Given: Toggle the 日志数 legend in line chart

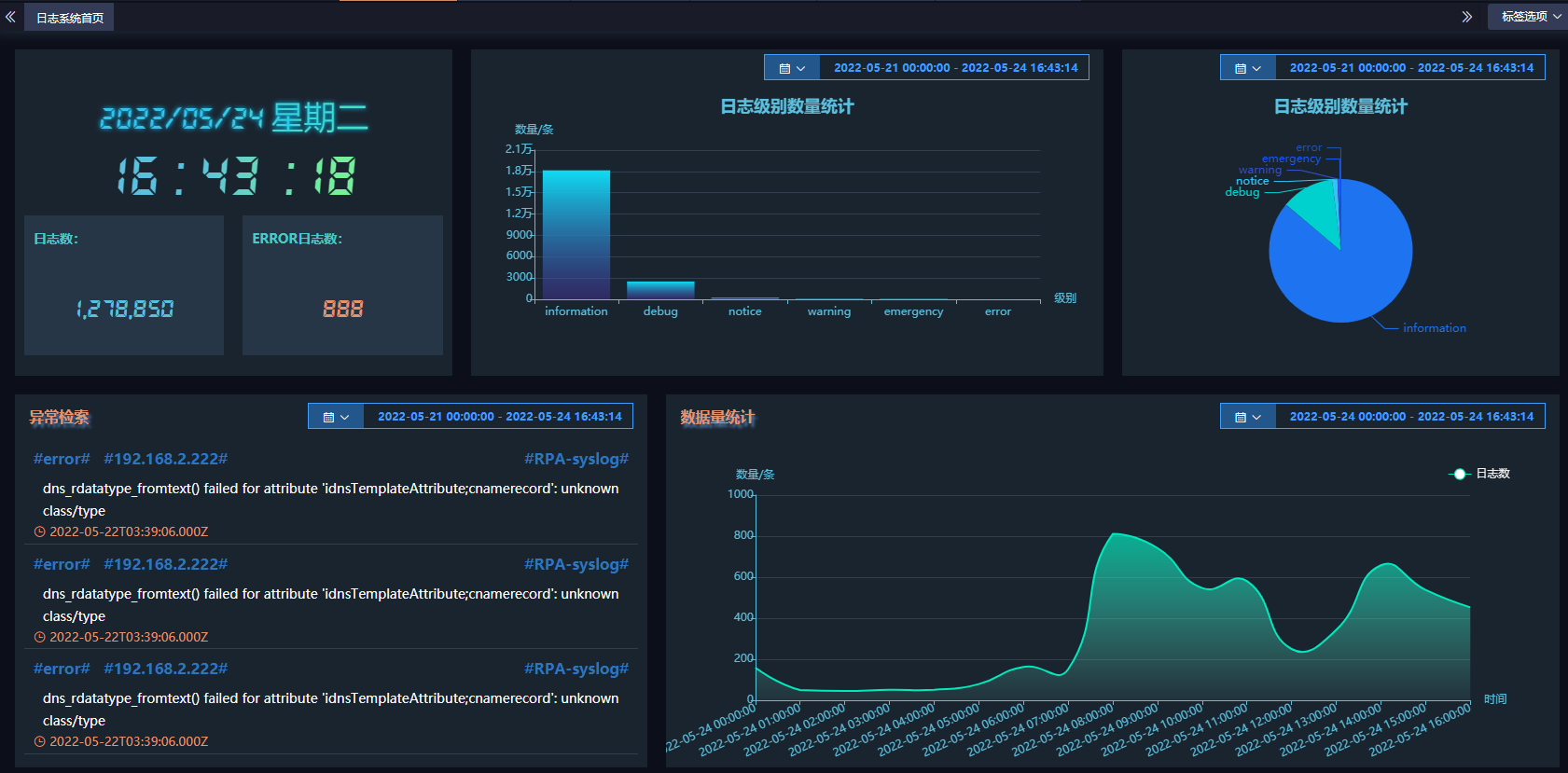Looking at the screenshot, I should (1479, 474).
